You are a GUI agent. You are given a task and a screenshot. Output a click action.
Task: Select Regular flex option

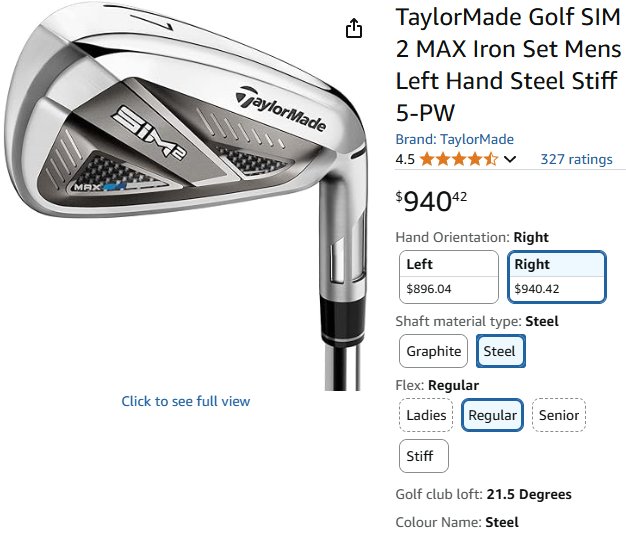(492, 415)
